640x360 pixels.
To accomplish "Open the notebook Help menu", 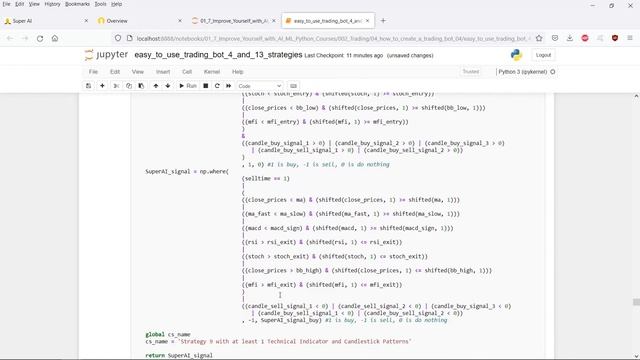I will point(238,72).
